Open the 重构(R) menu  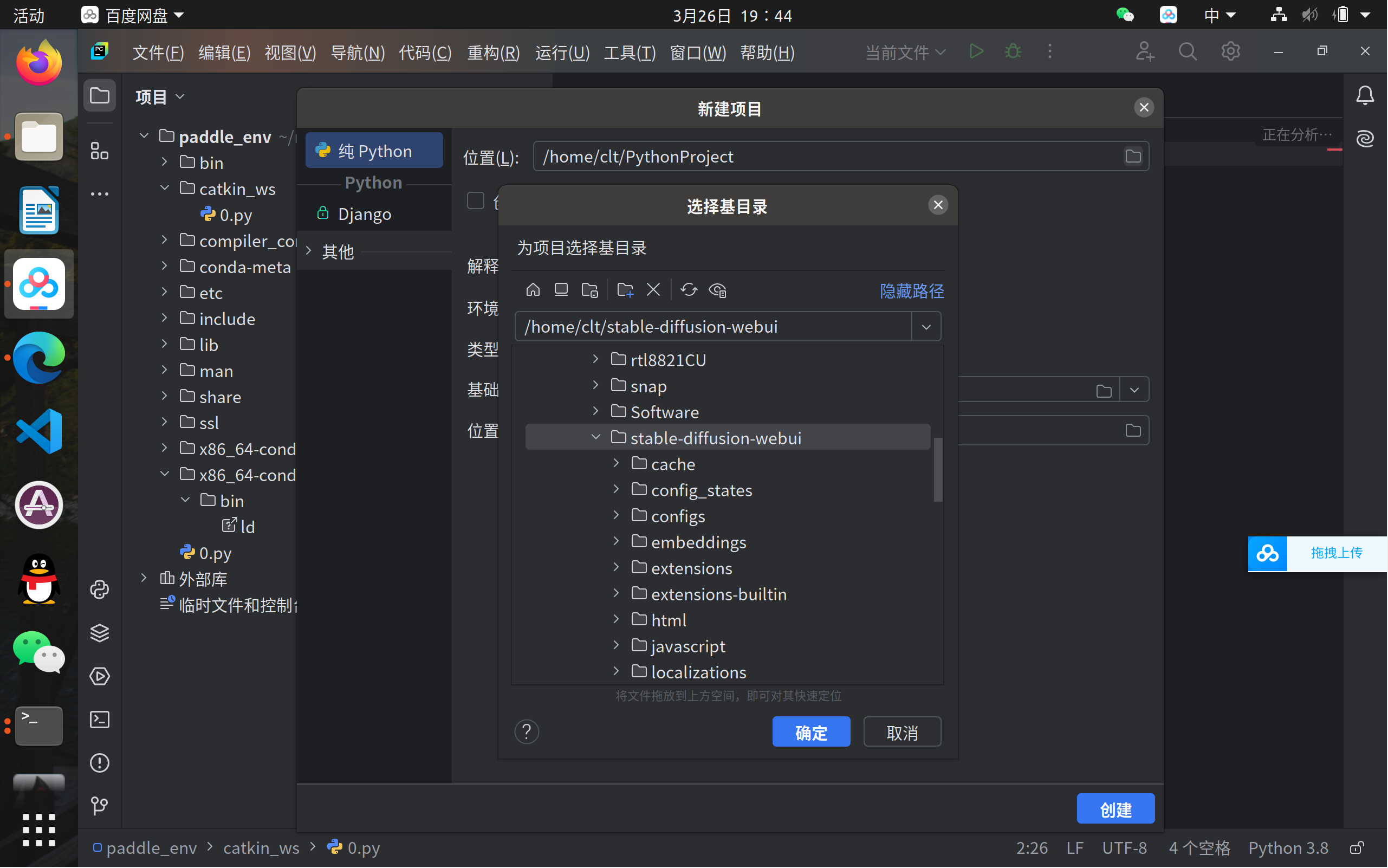coord(493,53)
